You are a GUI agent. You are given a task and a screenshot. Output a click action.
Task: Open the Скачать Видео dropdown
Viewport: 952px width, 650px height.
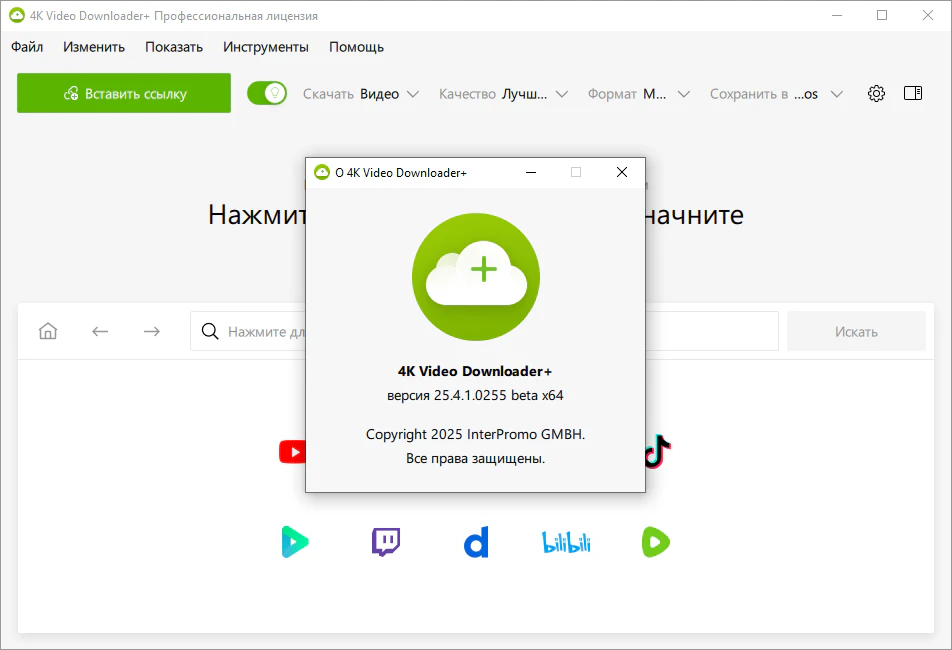[362, 92]
